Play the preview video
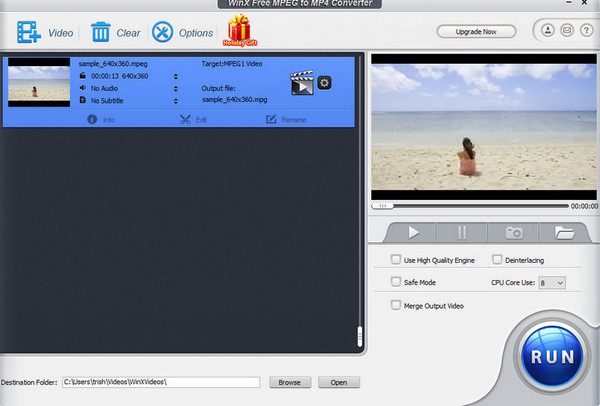 coord(413,233)
